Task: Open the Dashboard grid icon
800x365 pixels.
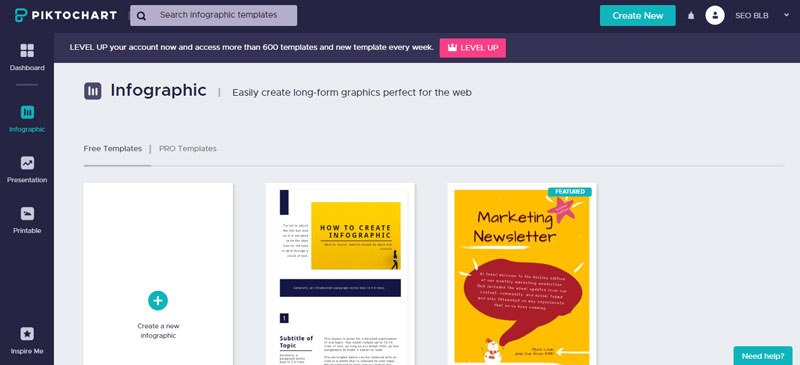Action: coord(27,51)
